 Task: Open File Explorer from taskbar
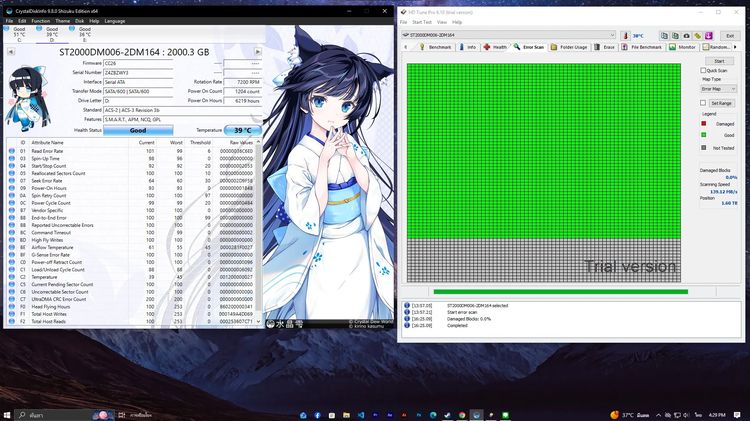tap(346, 415)
